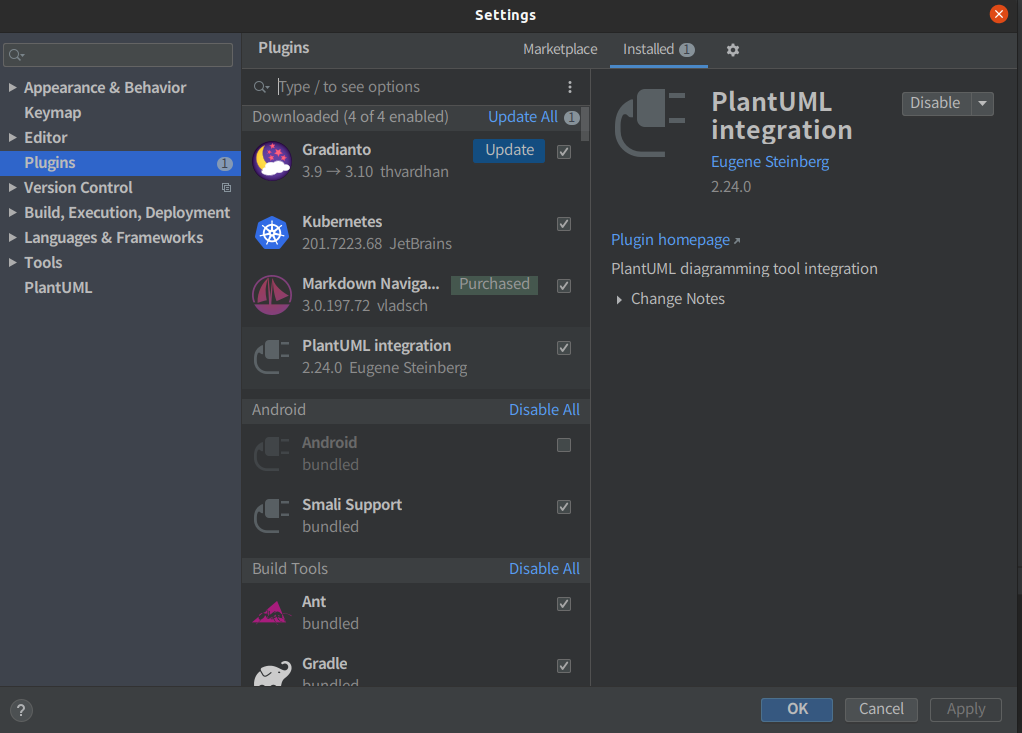This screenshot has width=1022, height=733.
Task: Focus the settings search field
Action: pyautogui.click(x=118, y=55)
